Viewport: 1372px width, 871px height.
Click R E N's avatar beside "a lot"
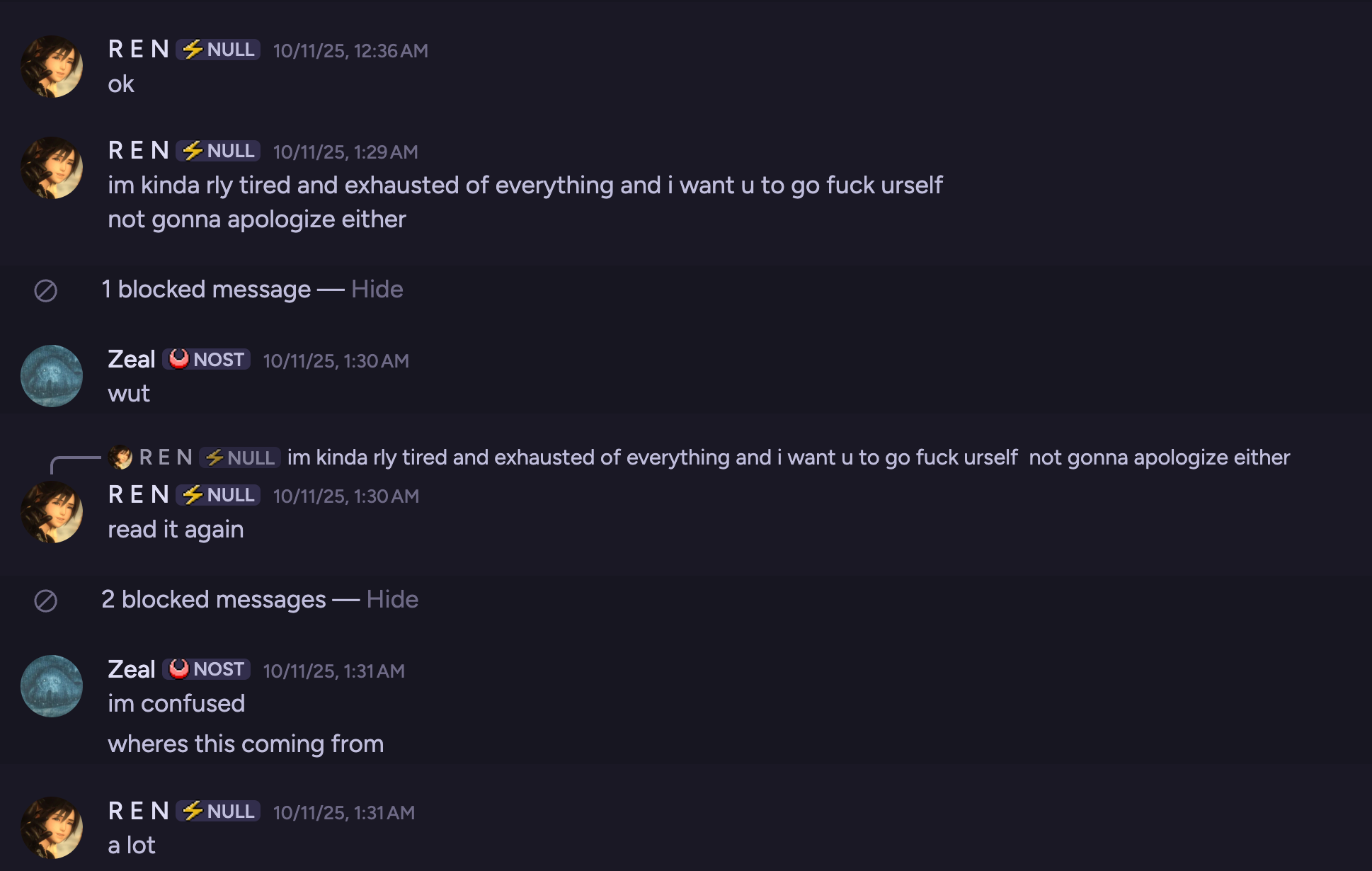pyautogui.click(x=52, y=826)
